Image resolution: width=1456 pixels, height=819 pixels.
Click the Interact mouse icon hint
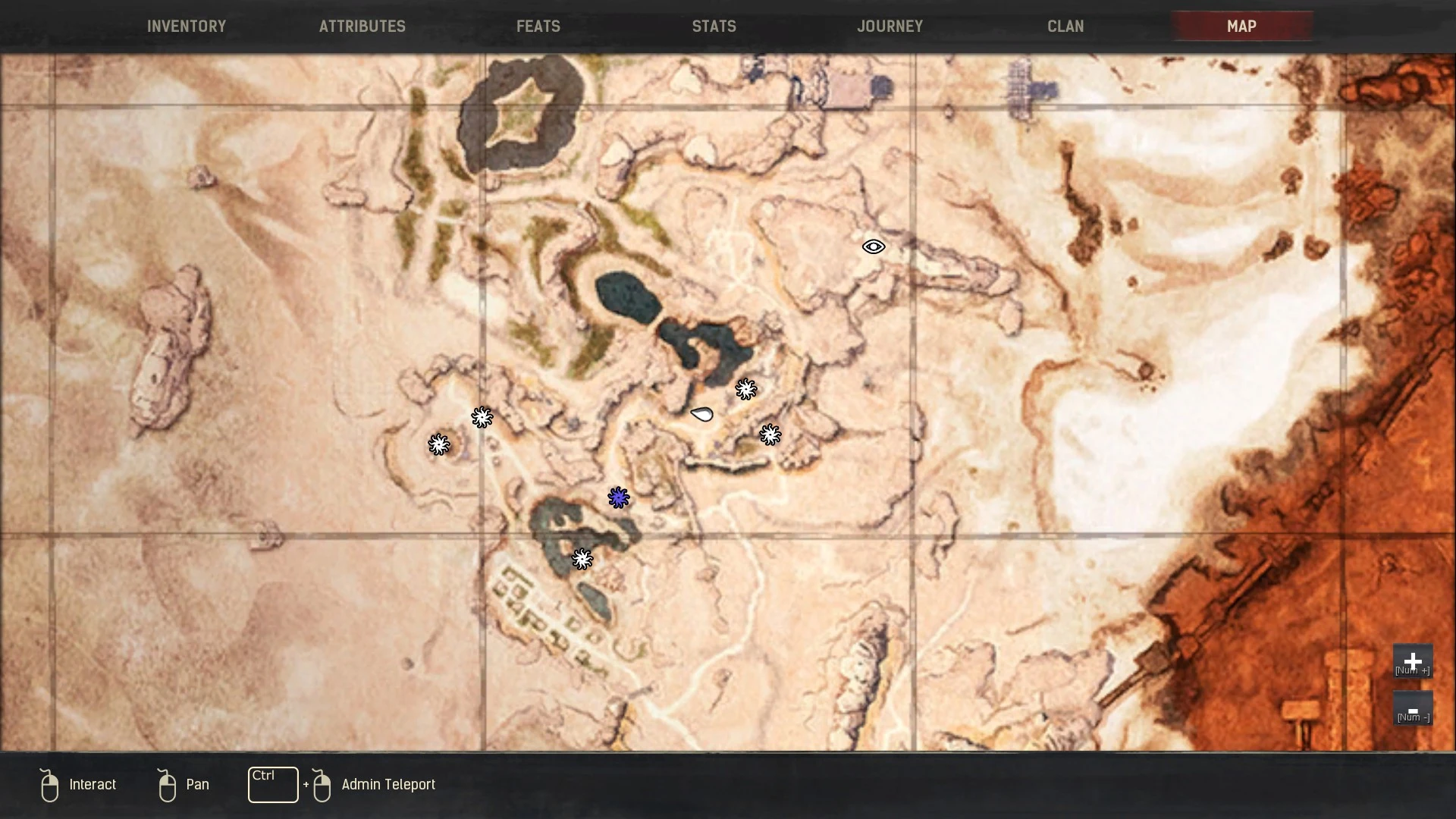50,785
